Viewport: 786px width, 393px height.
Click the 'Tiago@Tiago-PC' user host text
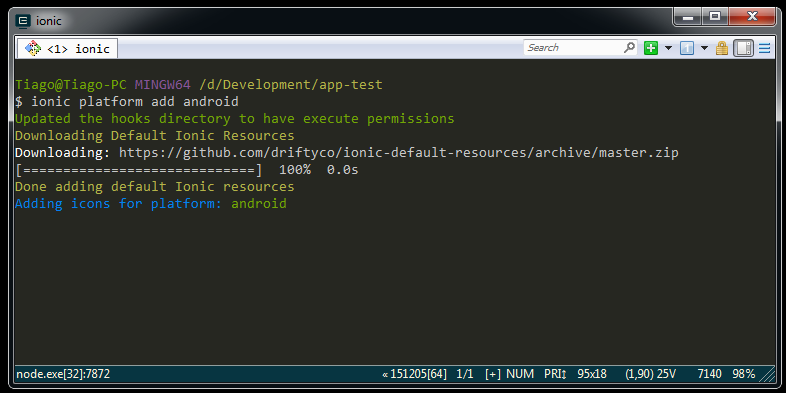coord(71,85)
